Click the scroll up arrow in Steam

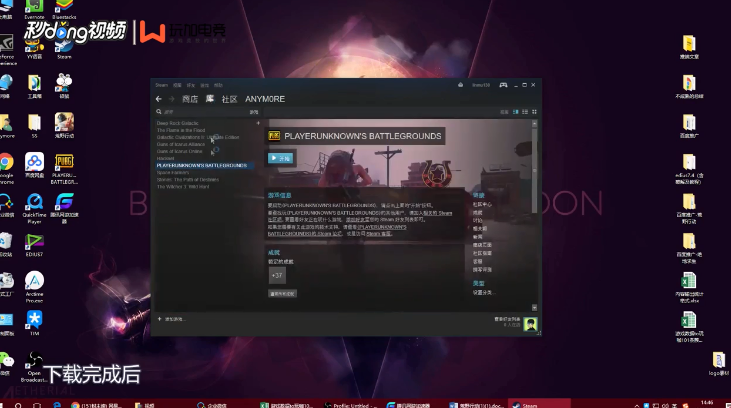coord(534,123)
